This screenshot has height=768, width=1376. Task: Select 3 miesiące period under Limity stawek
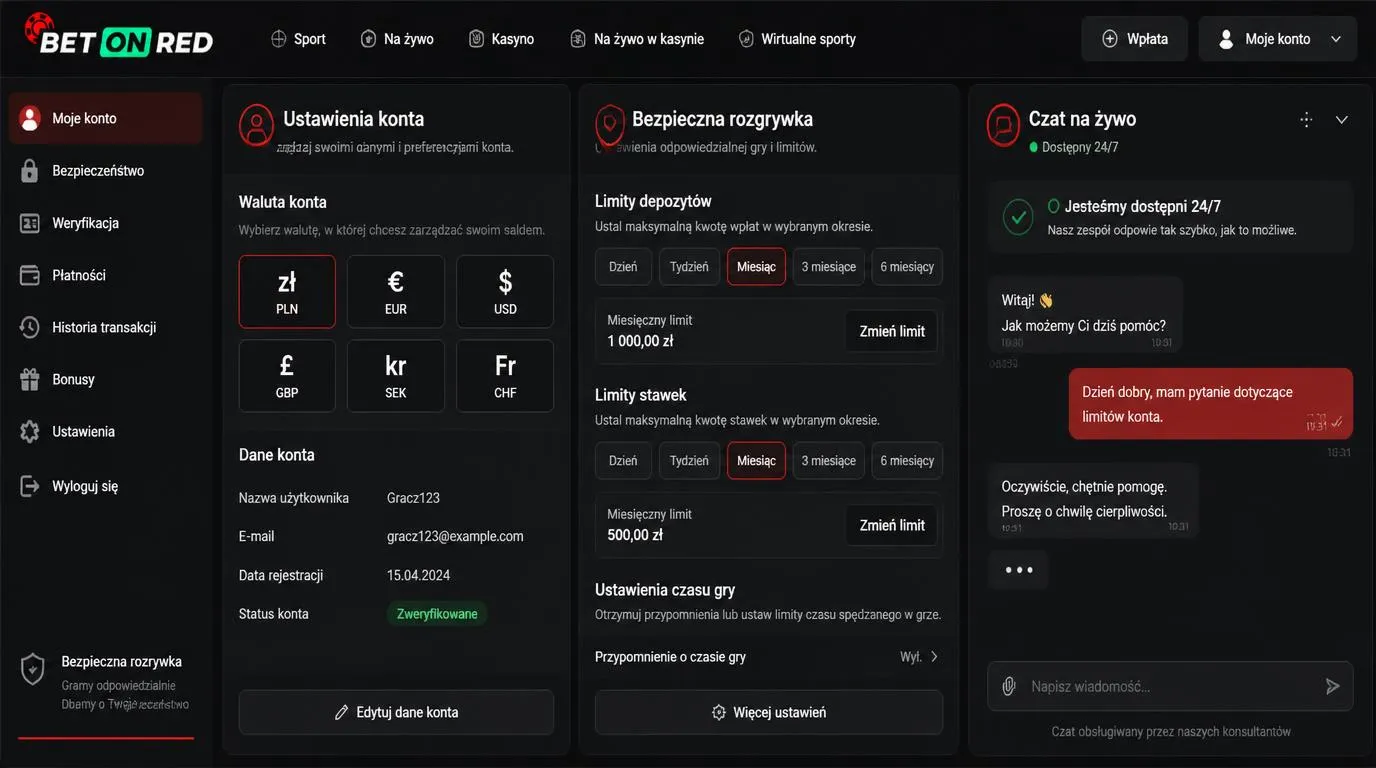tap(829, 461)
